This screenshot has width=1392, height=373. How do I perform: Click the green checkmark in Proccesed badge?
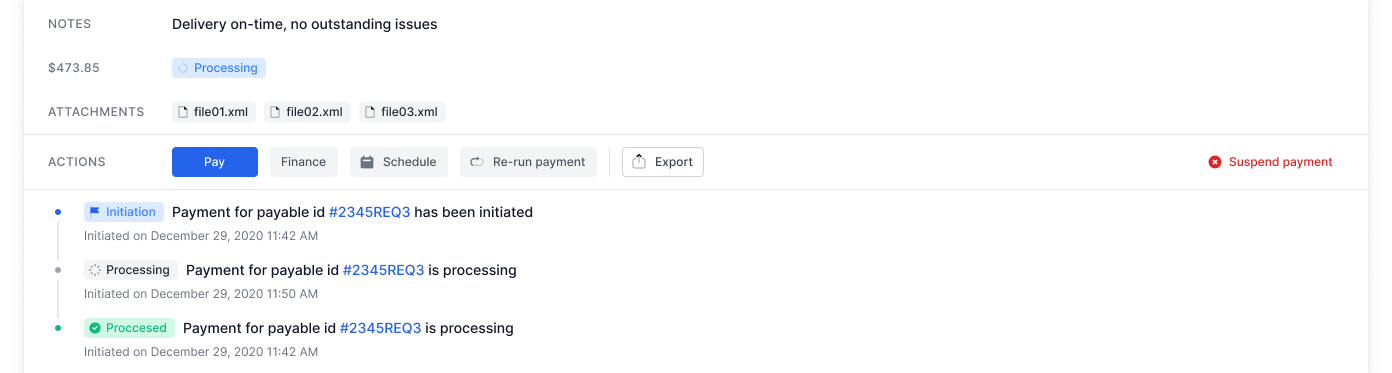pos(94,328)
